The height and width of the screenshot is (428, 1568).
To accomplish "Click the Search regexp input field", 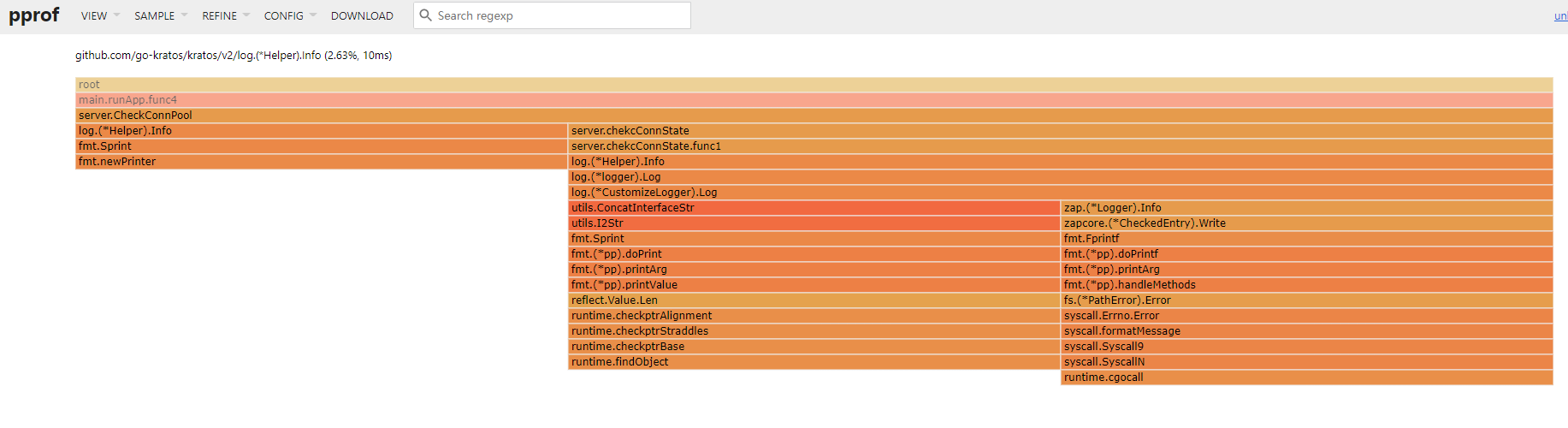I will [x=552, y=15].
